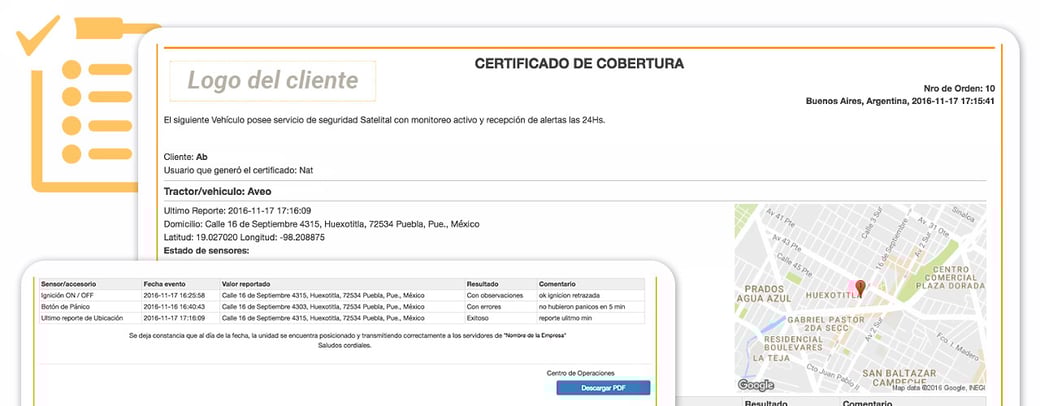
Task: Click the Google logo on the map
Action: tap(756, 385)
